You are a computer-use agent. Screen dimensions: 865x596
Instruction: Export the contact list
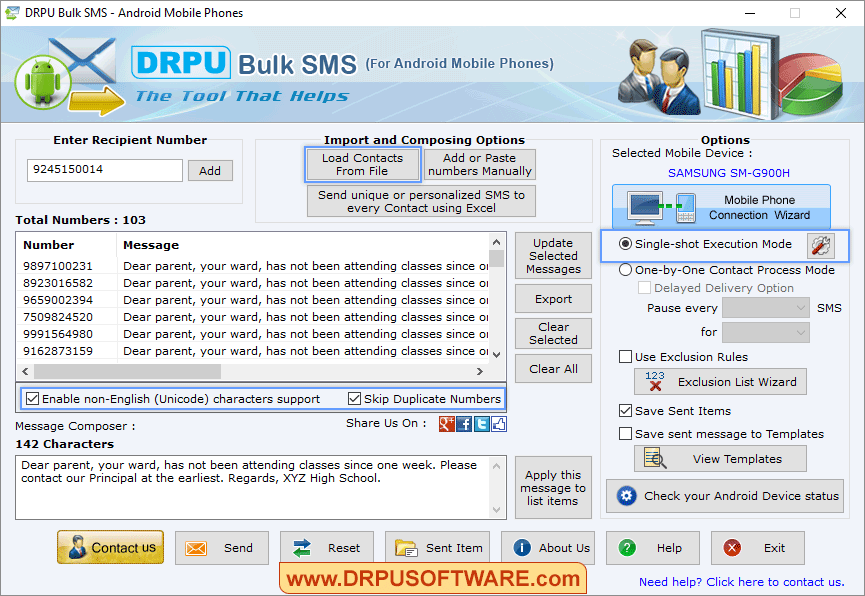(553, 299)
